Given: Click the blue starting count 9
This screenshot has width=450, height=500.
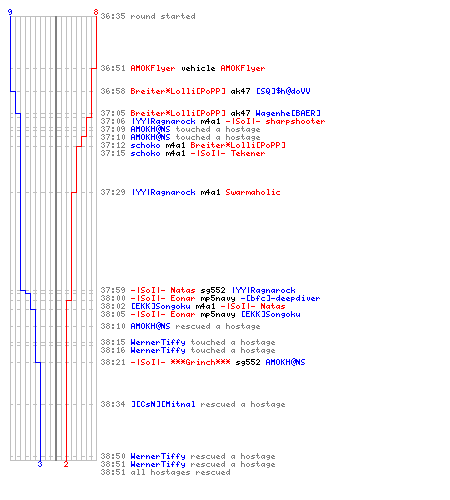Looking at the screenshot, I should (x=10, y=12).
